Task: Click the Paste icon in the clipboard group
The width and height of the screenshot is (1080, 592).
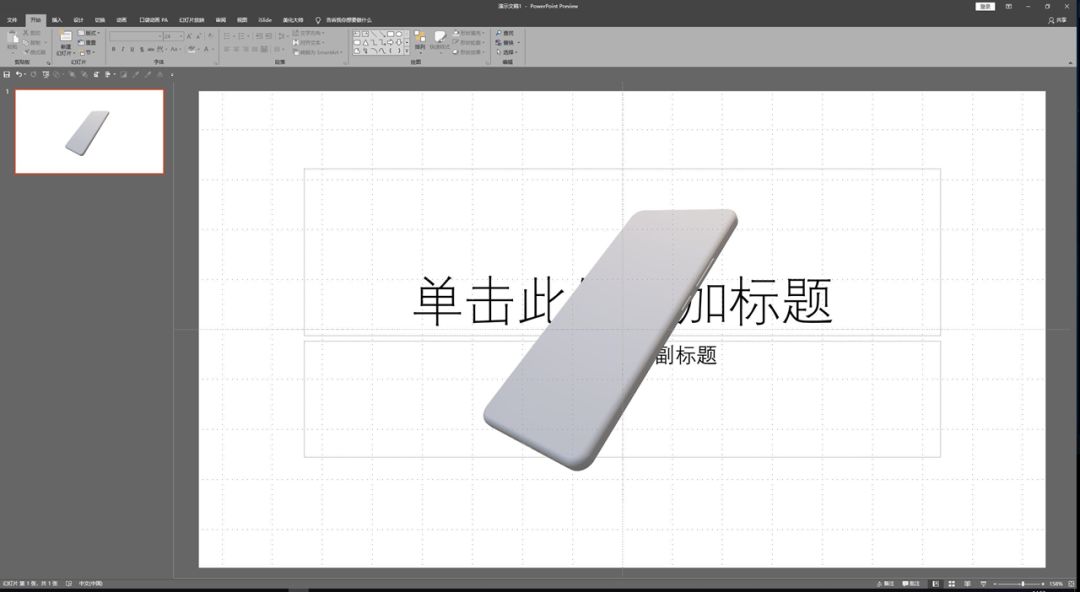Action: coord(12,38)
